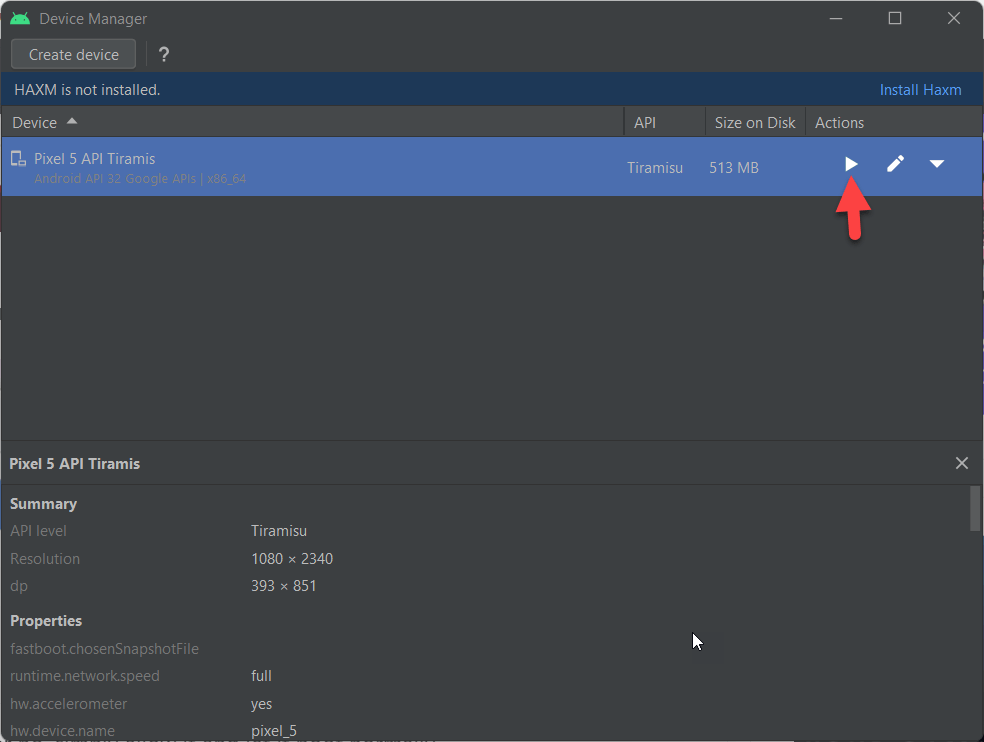Click the 513 MB size cell
The width and height of the screenshot is (984, 742).
coord(734,168)
